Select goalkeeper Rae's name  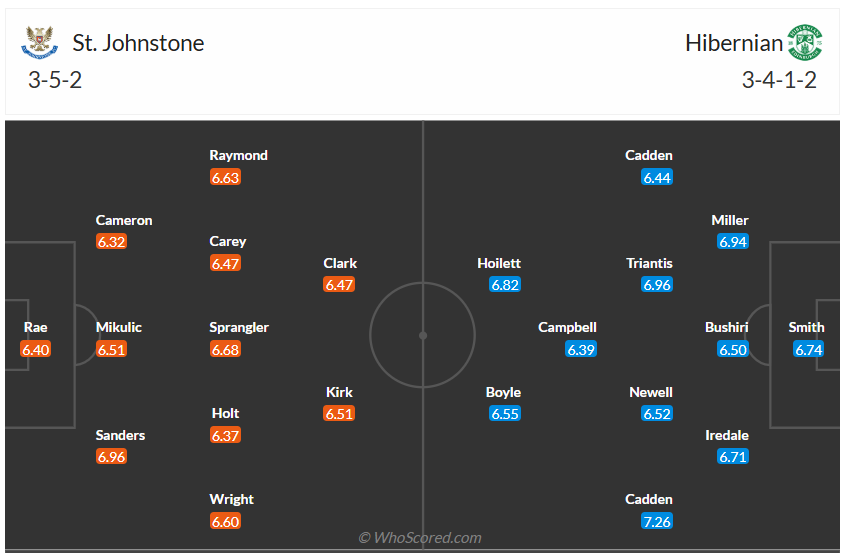point(36,327)
